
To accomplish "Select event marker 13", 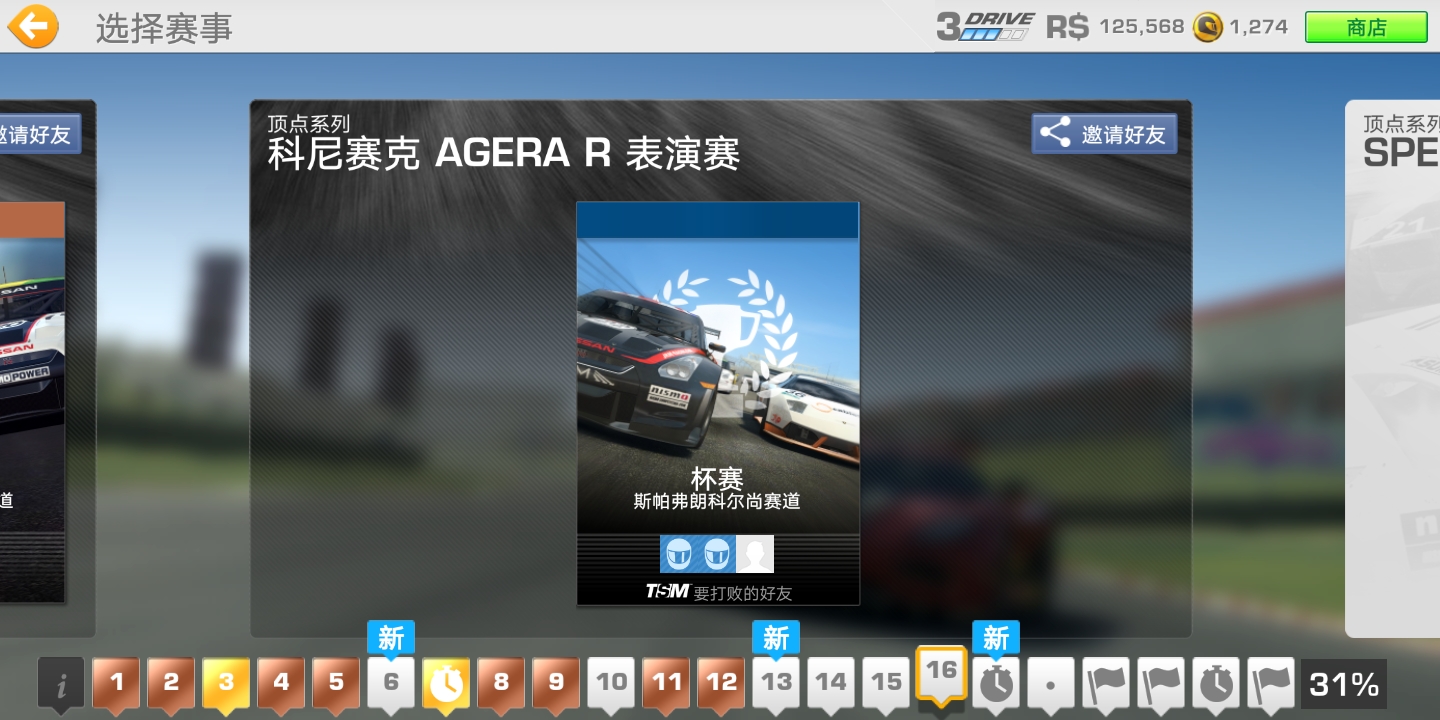I will (776, 685).
